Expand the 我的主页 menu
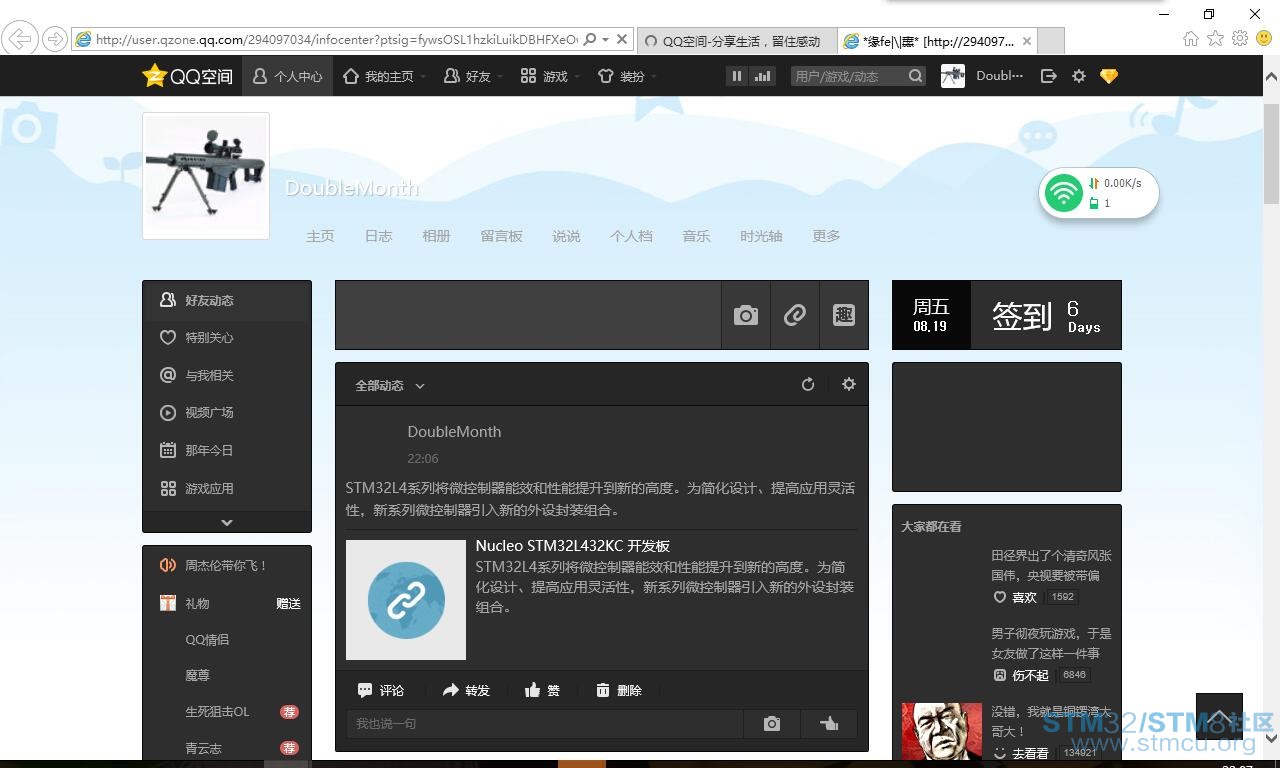The image size is (1280, 768). (x=384, y=76)
